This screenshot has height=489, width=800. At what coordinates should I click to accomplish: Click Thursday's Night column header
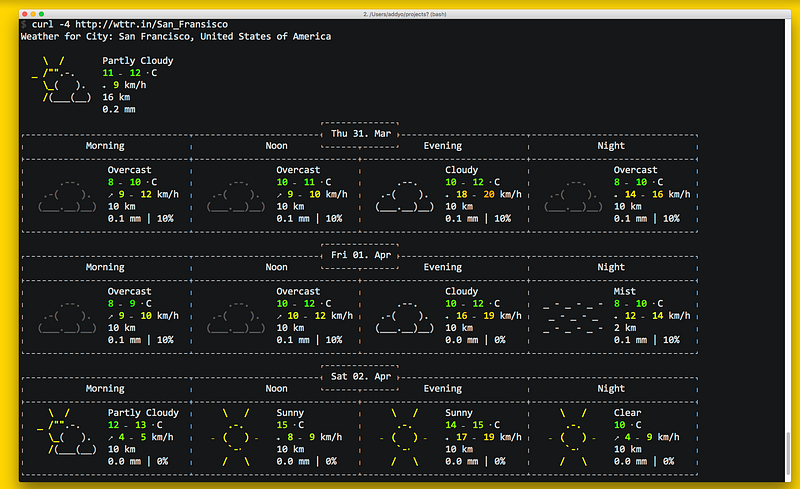click(x=611, y=146)
